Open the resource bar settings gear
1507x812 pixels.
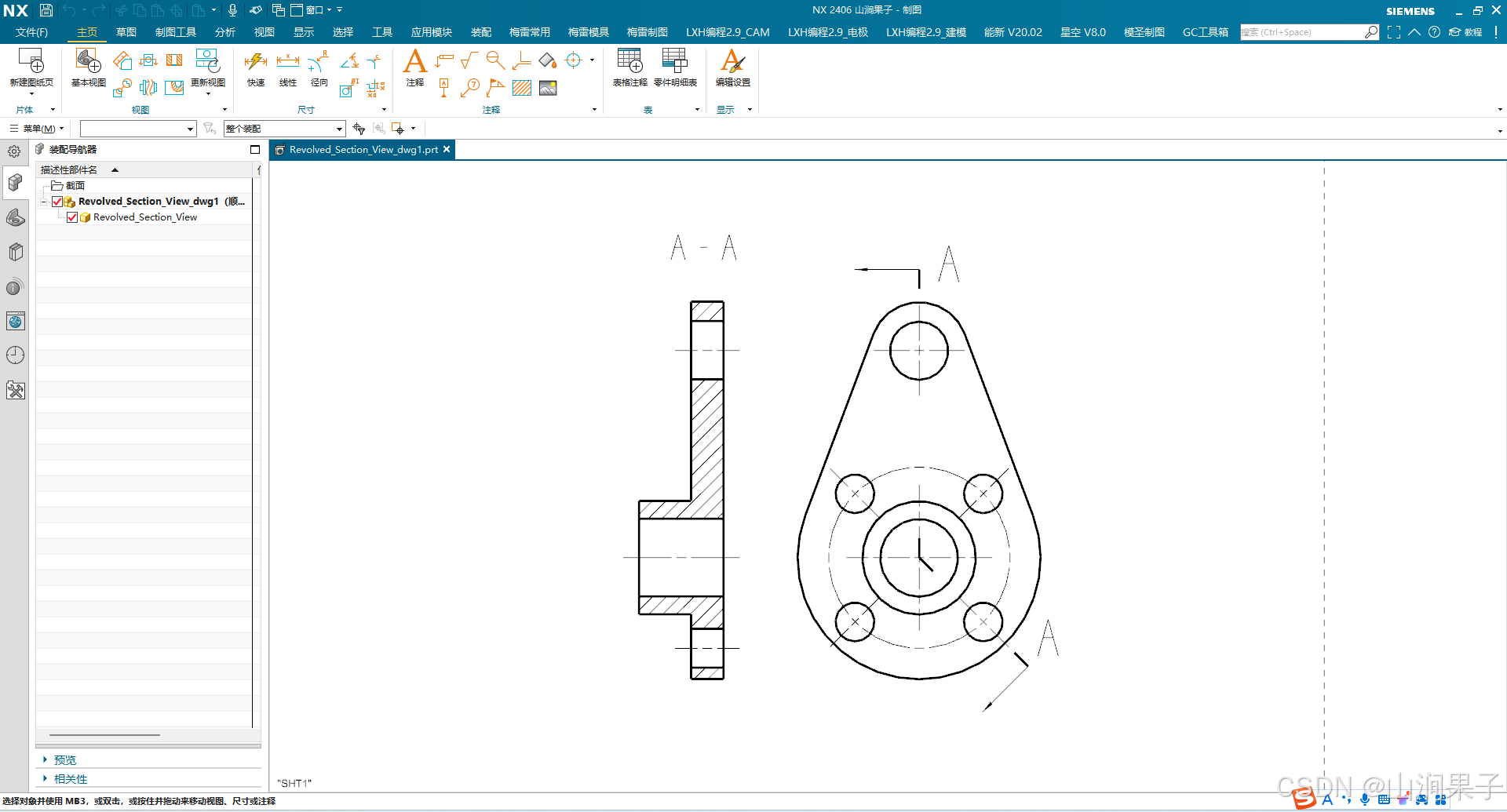click(14, 151)
